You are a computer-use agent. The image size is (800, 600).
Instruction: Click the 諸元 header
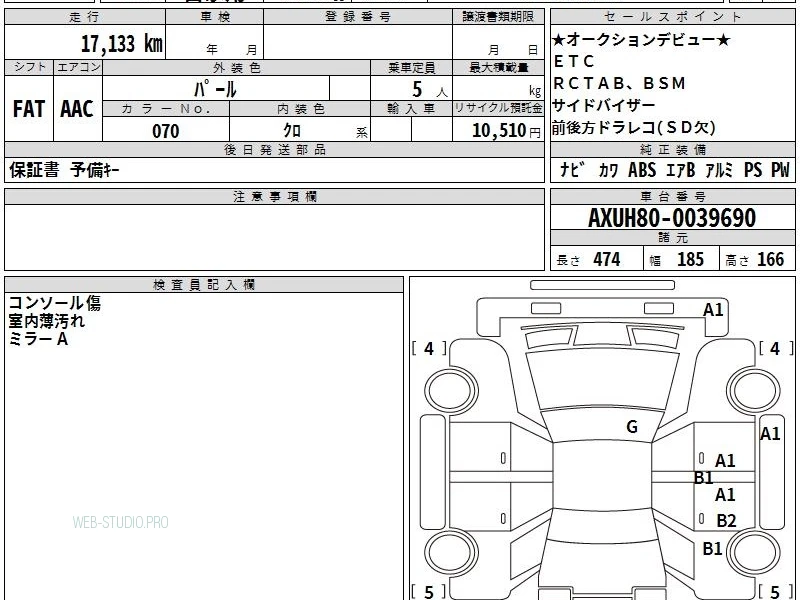click(x=672, y=238)
